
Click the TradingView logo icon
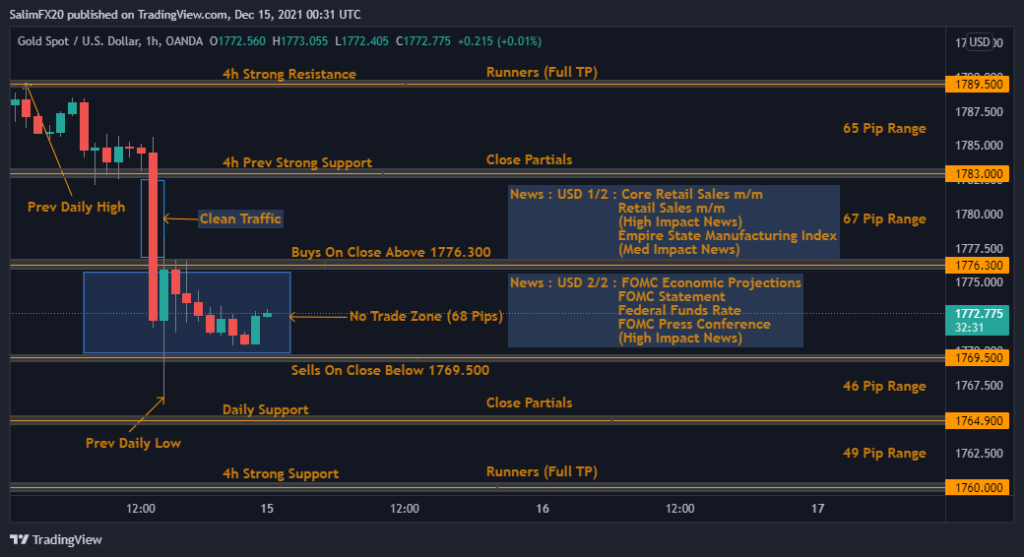click(20, 540)
